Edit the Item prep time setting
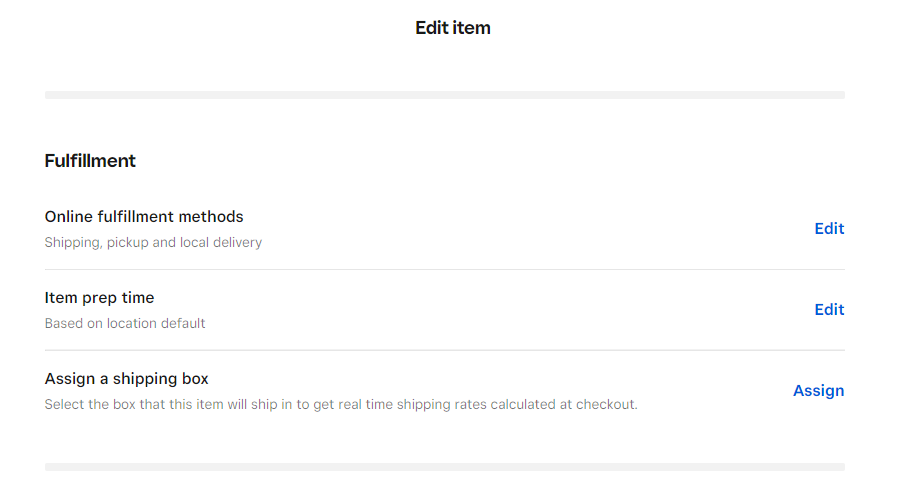This screenshot has height=498, width=905. 829,310
